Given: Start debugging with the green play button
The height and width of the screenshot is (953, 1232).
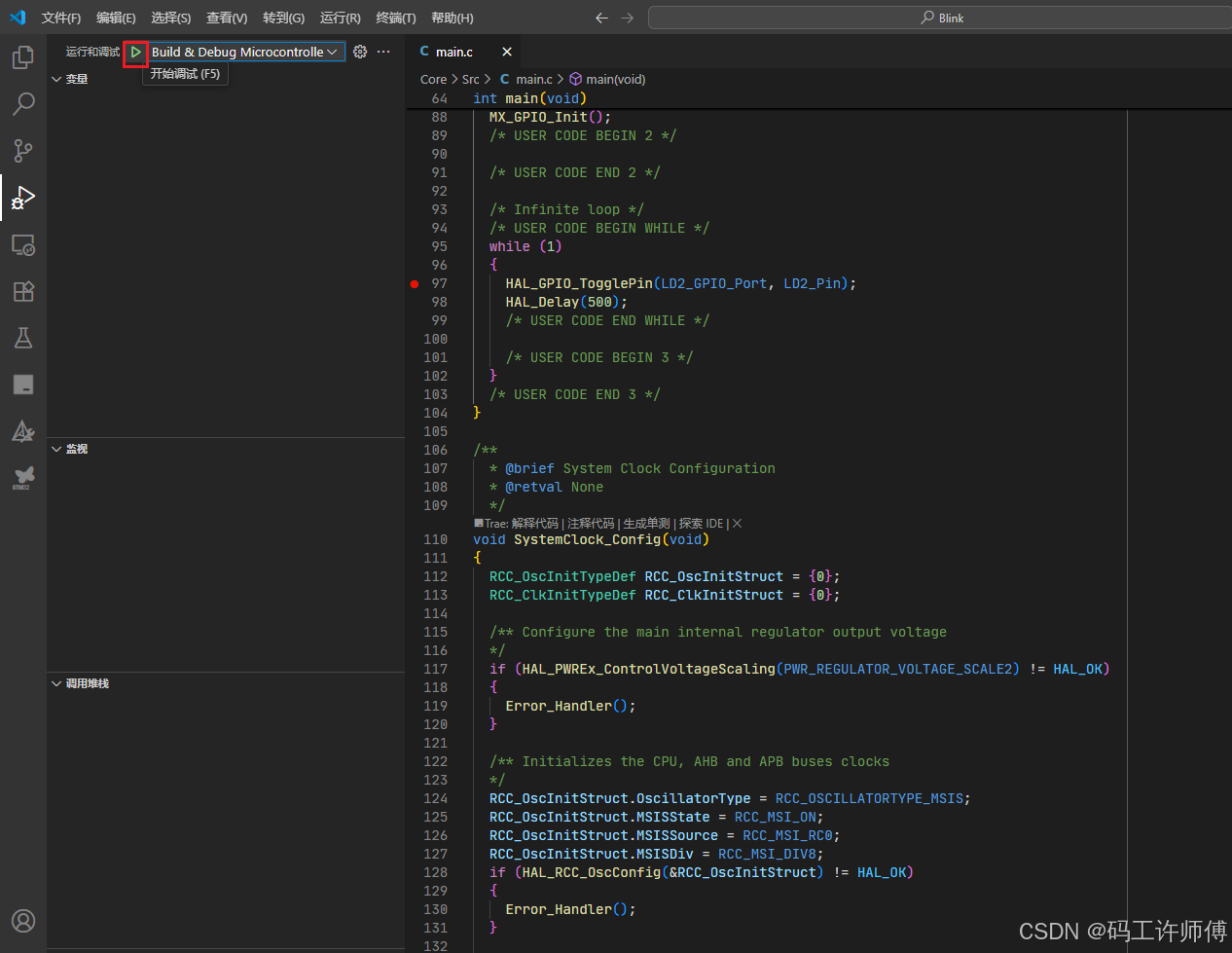Looking at the screenshot, I should (135, 52).
